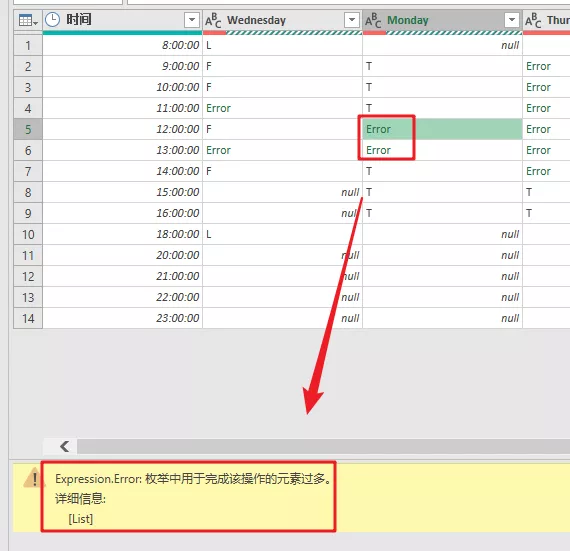Click the 20:00:00 time cell

(123, 255)
